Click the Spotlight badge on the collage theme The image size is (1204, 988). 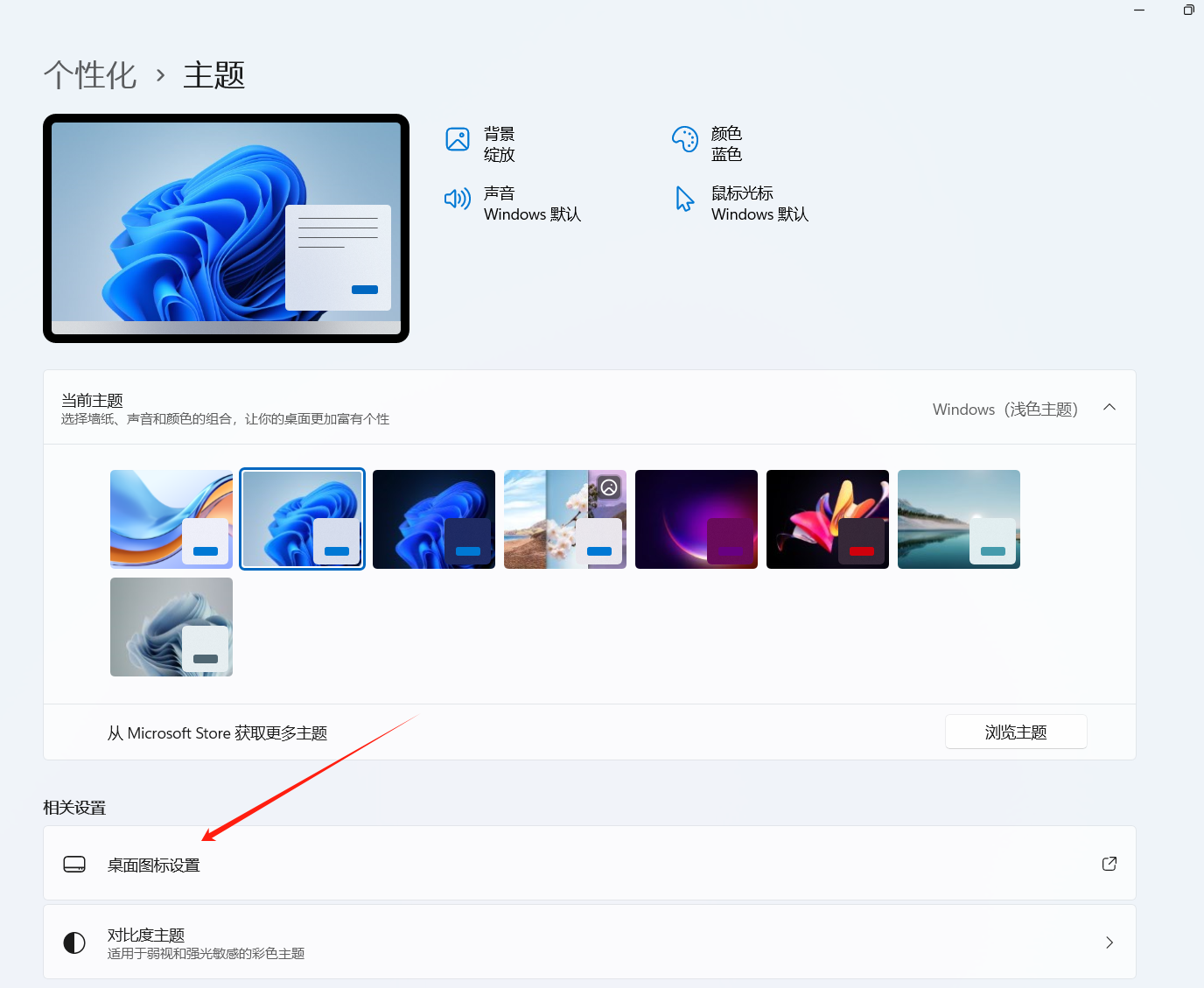609,487
